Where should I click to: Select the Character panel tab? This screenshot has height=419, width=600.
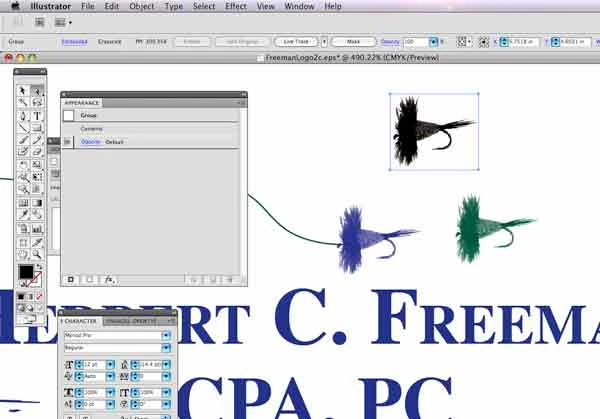(x=80, y=321)
